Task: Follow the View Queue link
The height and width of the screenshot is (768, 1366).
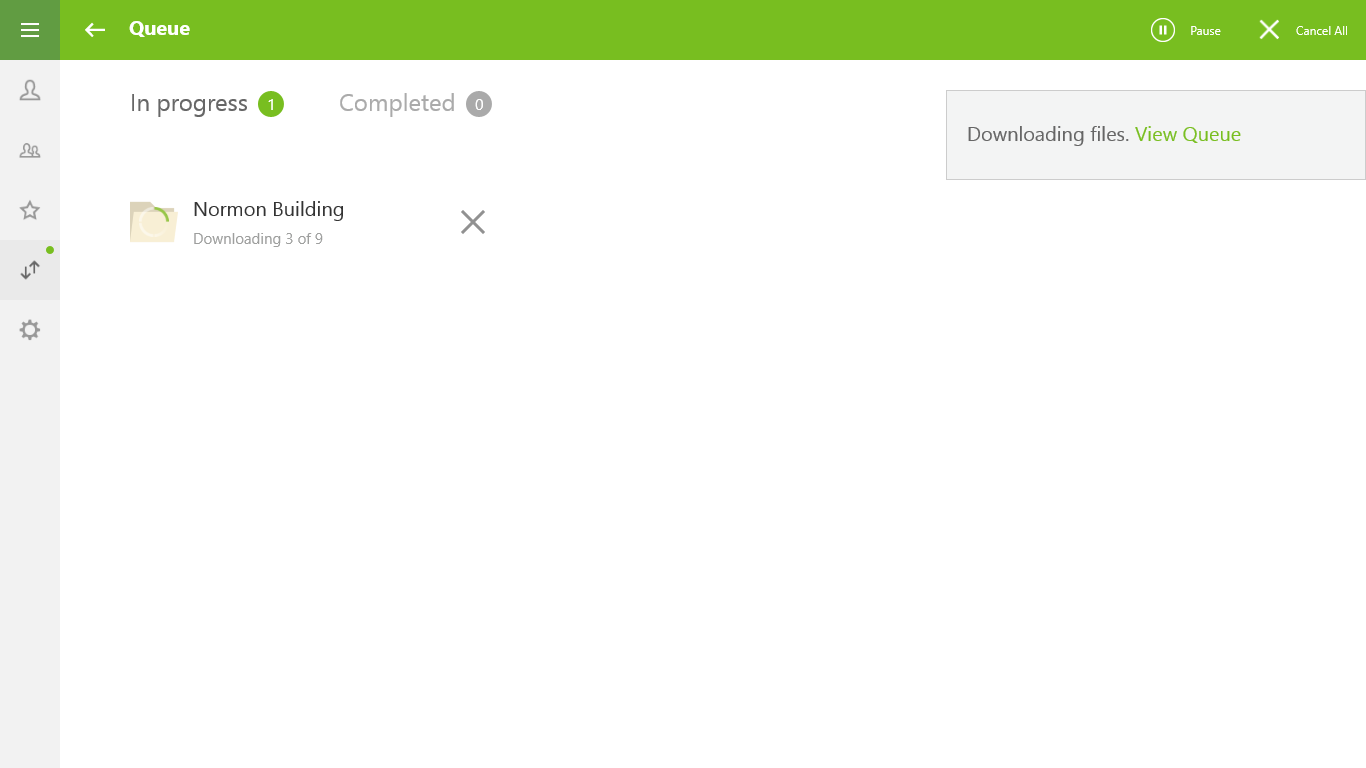Action: [x=1188, y=135]
